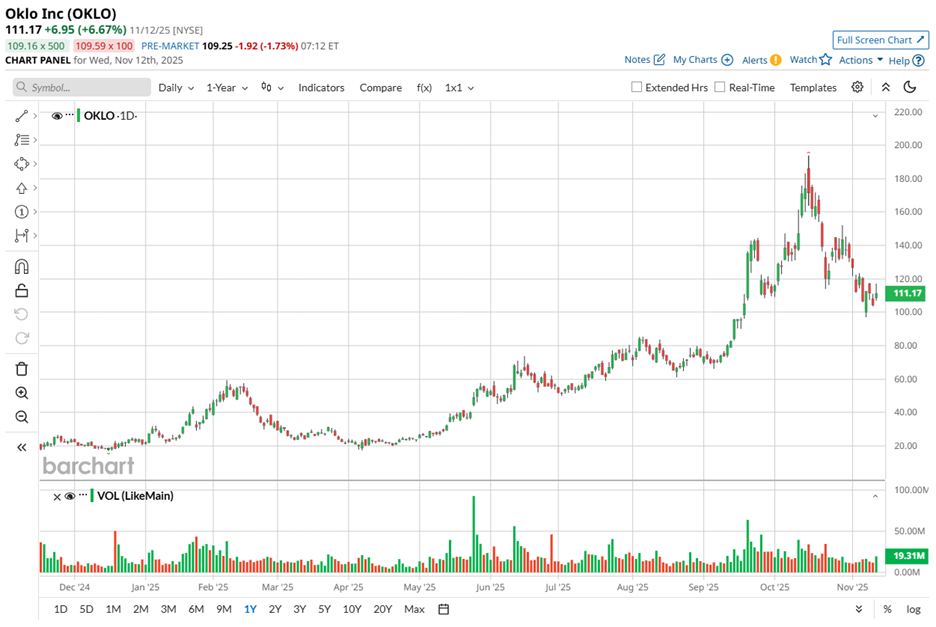Select the text list annotation tool
Image resolution: width=936 pixels, height=627 pixels.
tap(21, 140)
